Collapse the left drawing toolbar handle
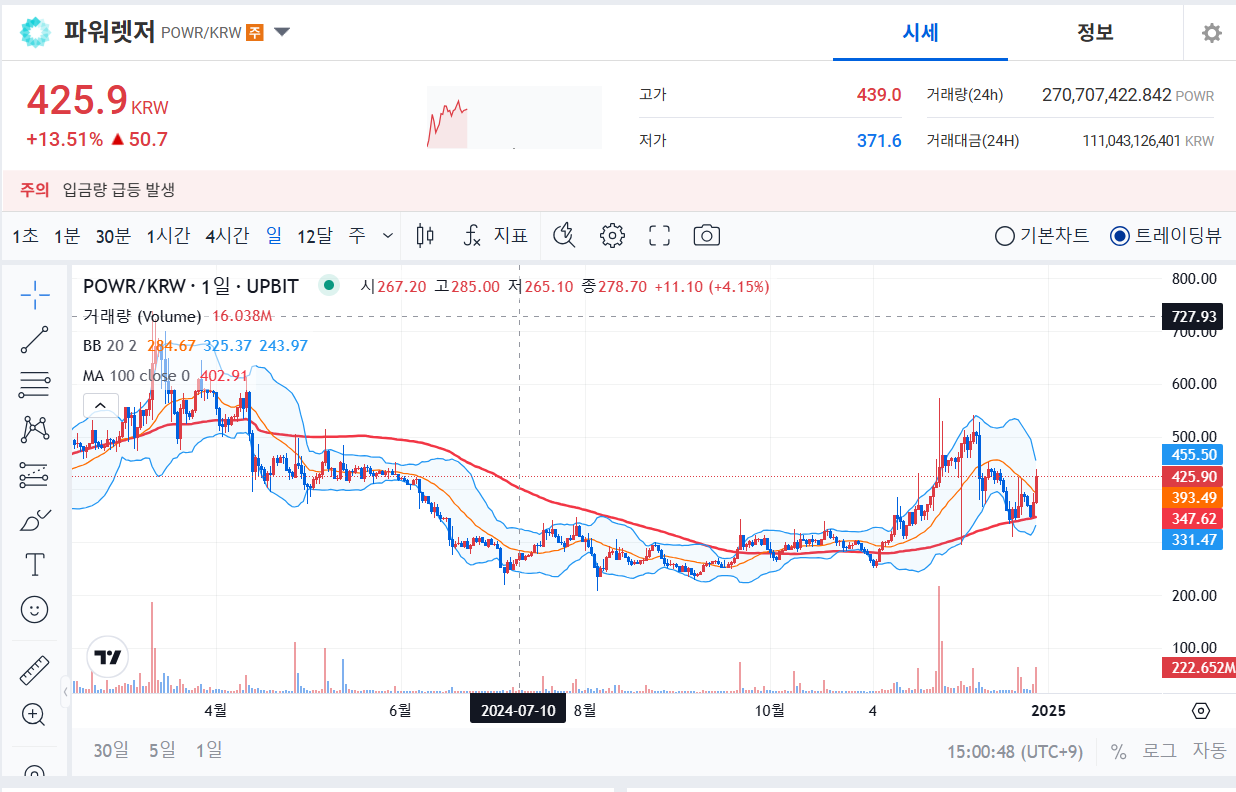 click(66, 690)
